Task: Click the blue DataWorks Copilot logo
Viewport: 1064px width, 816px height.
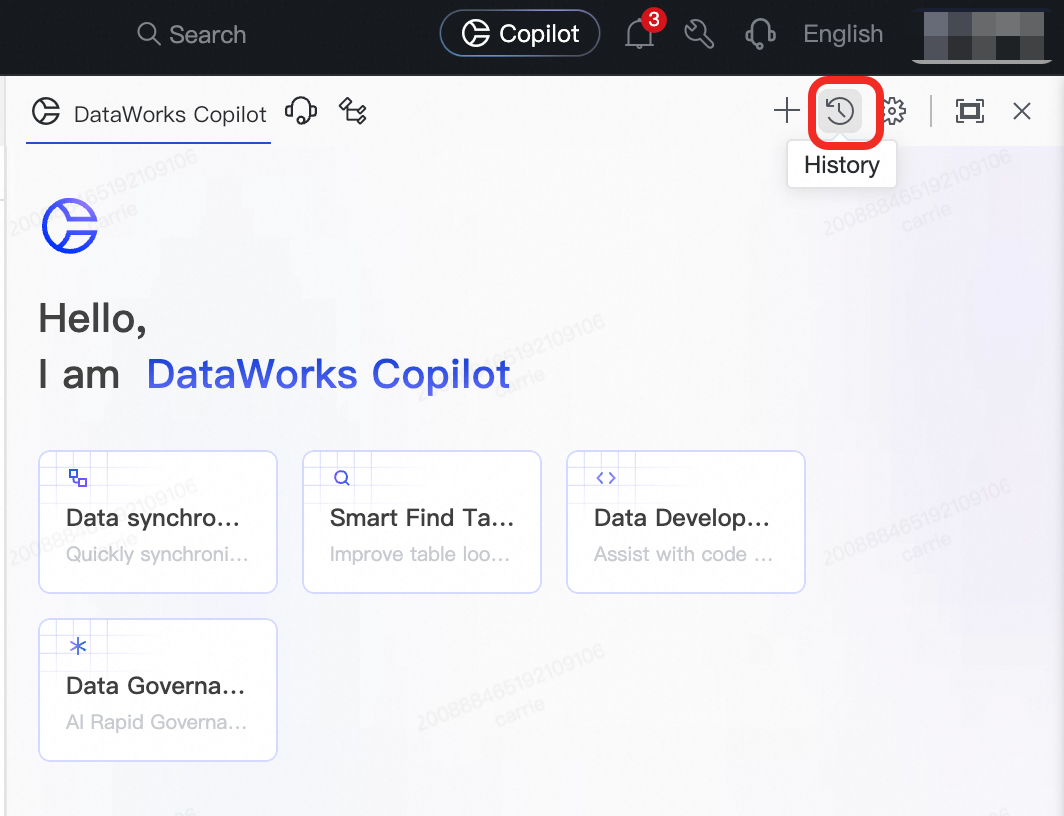Action: pyautogui.click(x=70, y=226)
